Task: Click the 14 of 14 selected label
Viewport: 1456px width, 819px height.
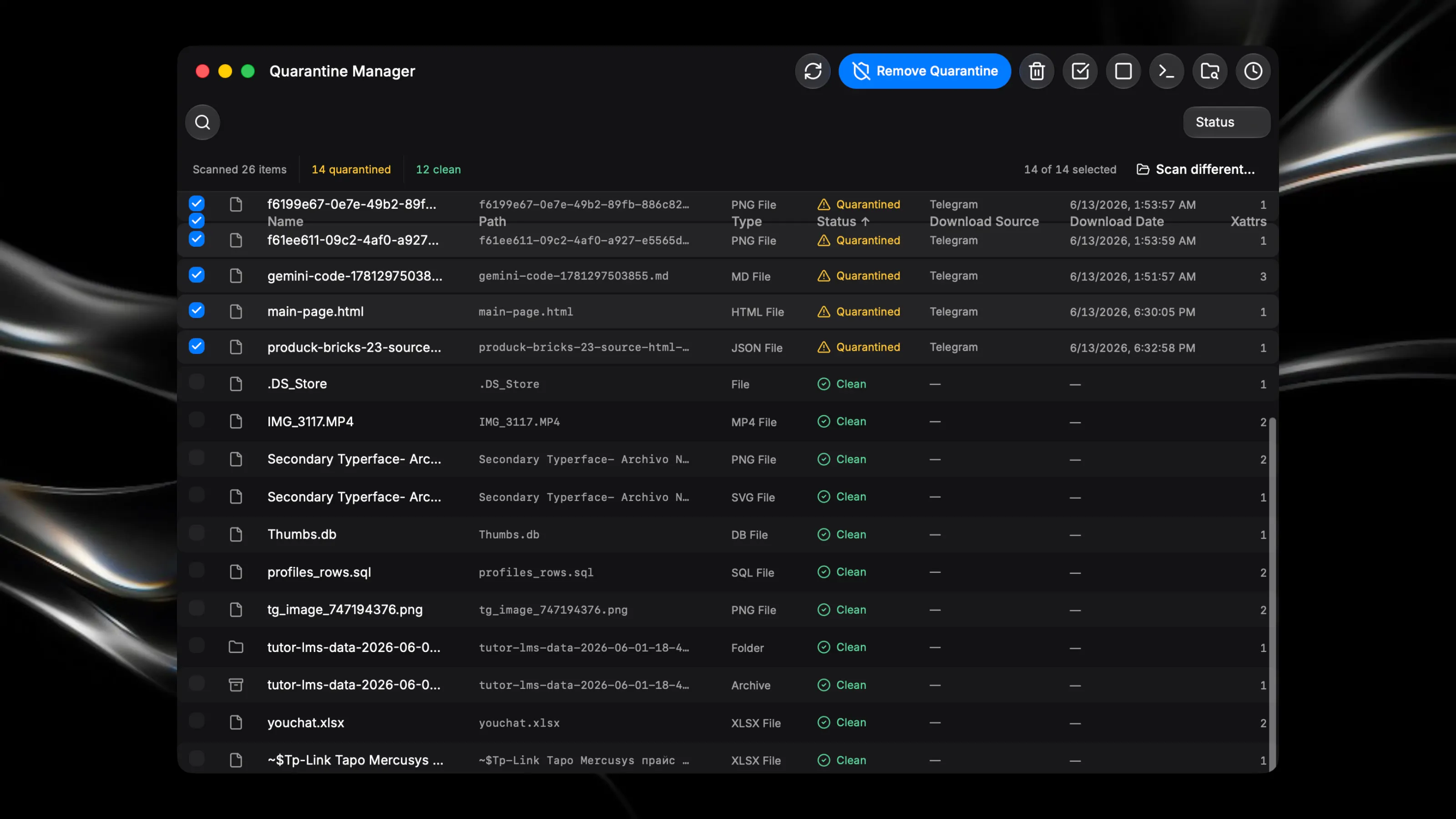Action: tap(1070, 170)
